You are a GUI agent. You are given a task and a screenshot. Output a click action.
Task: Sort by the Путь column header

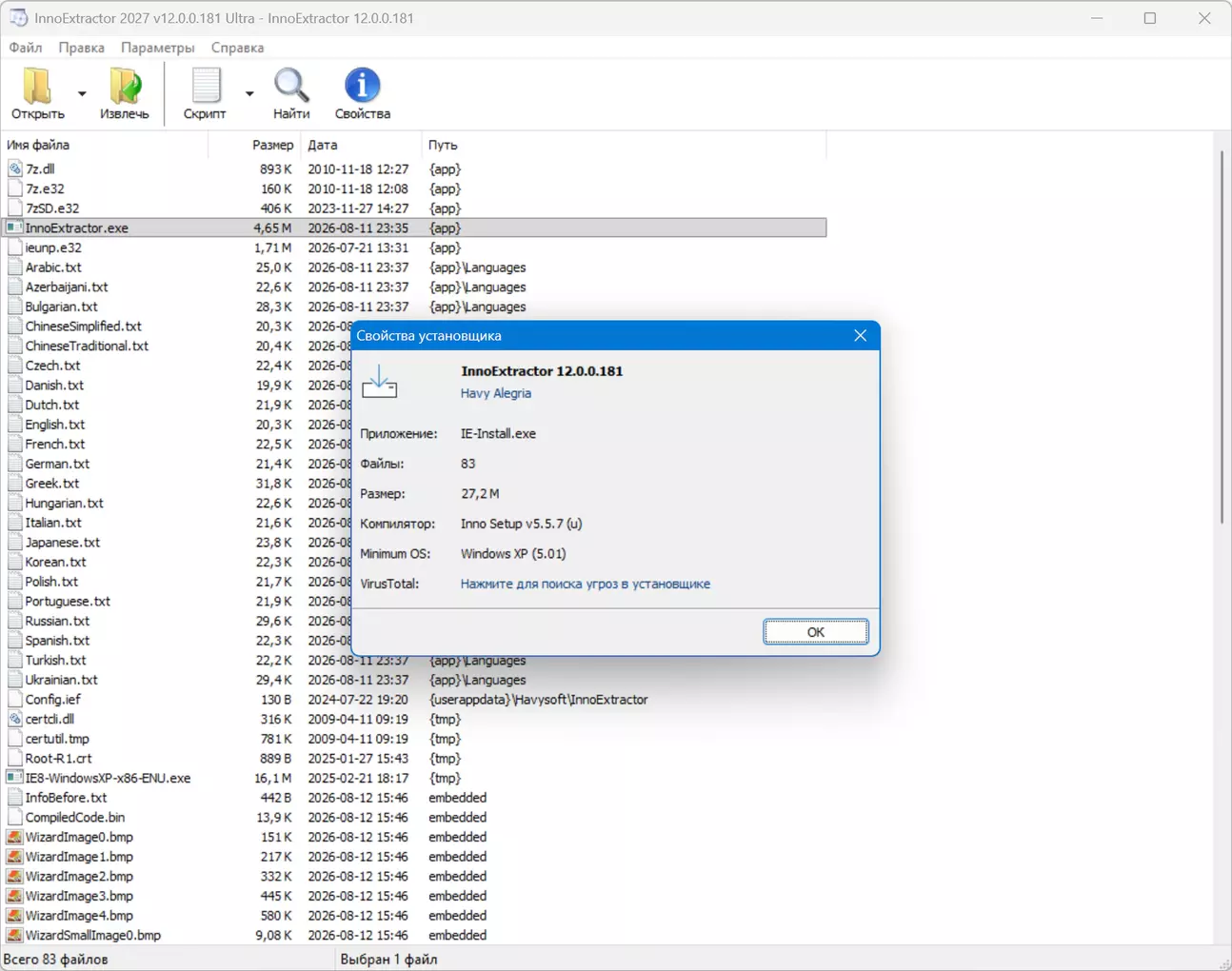(624, 145)
